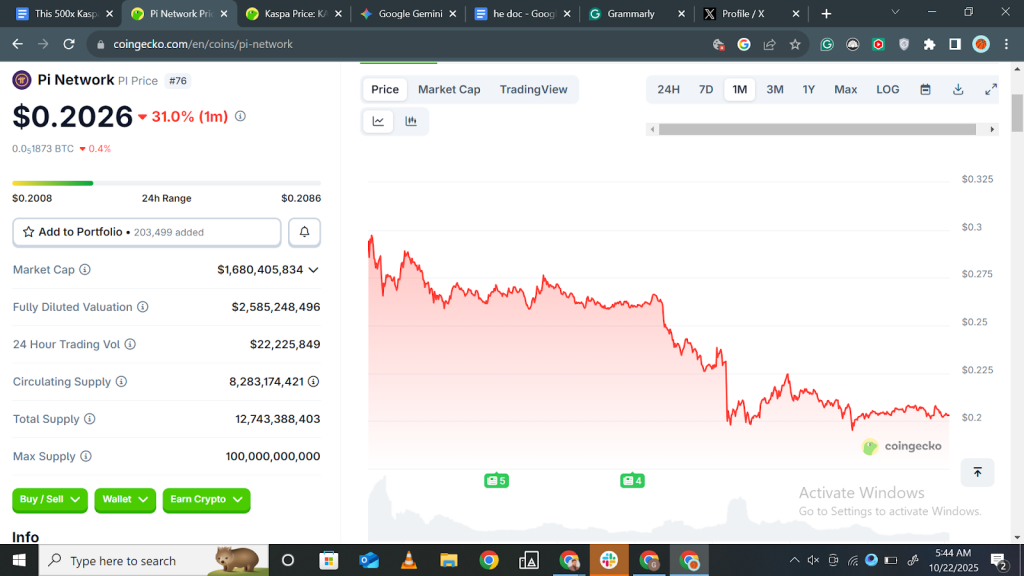Screen dimensions: 1024x576
Task: Bookmark this page with star icon
Action: tap(795, 44)
